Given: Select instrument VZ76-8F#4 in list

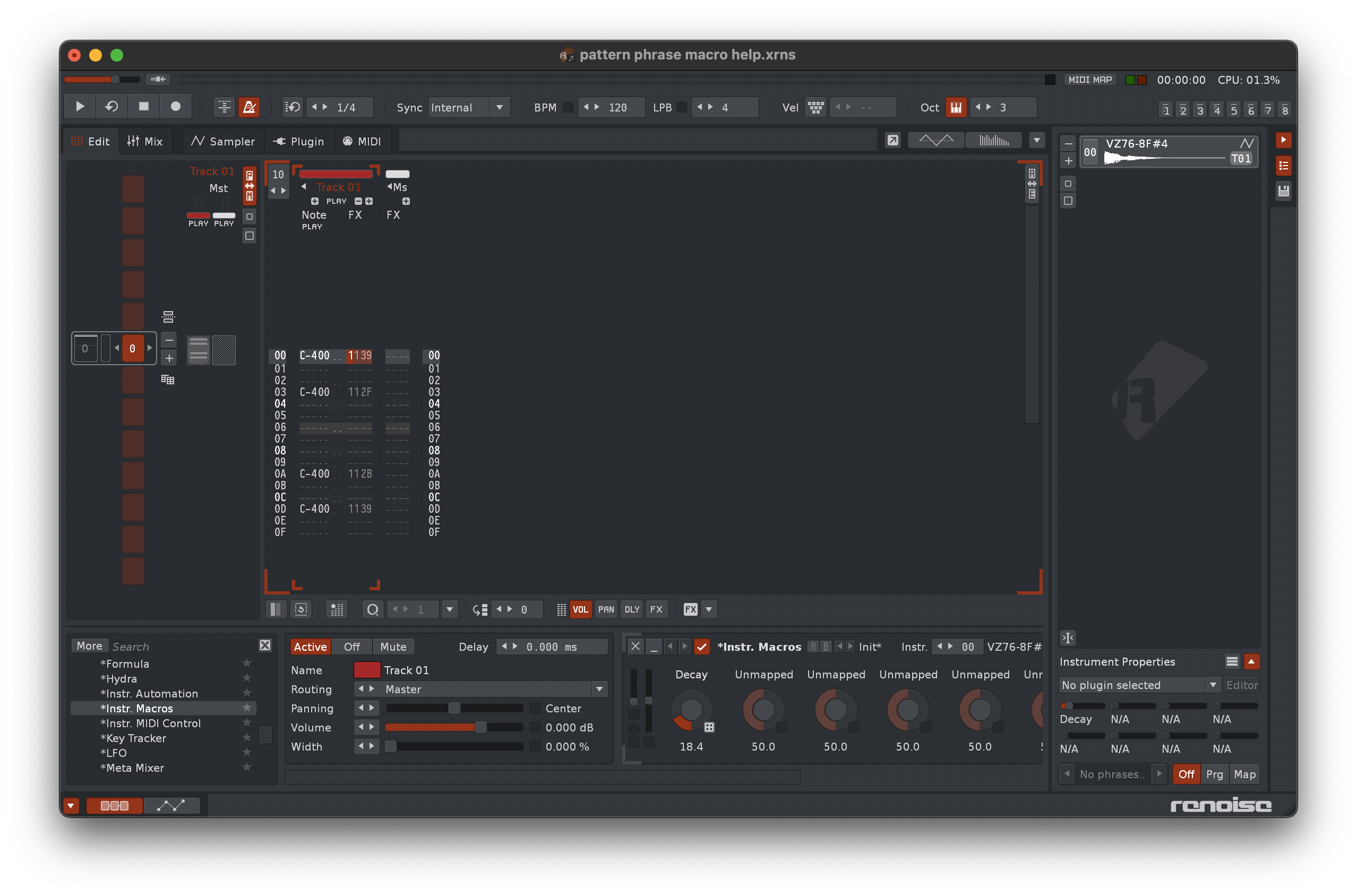Looking at the screenshot, I should [x=1170, y=152].
